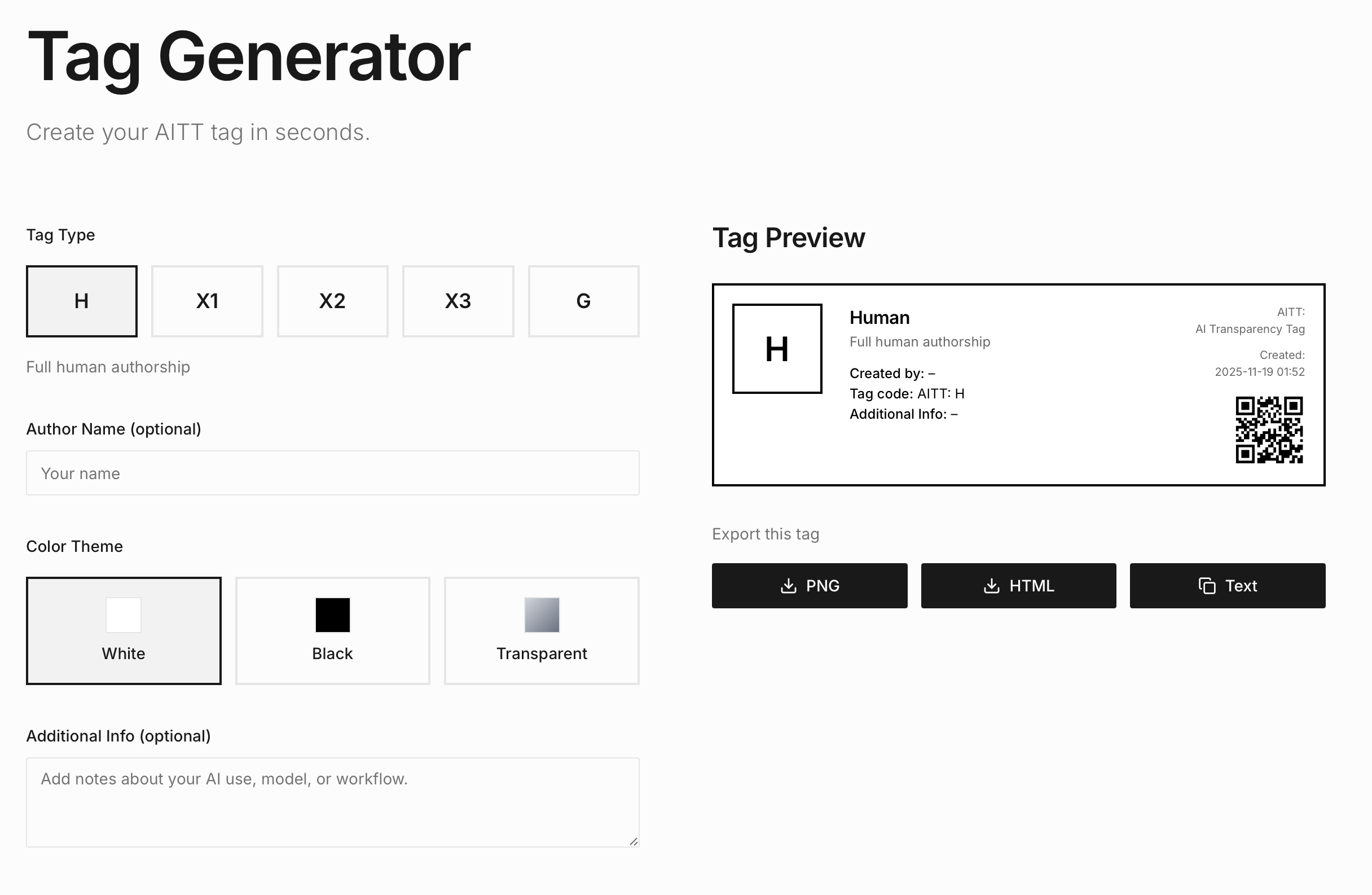Click the large H badge in preview
Screen dimensions: 1372x895
(776, 349)
